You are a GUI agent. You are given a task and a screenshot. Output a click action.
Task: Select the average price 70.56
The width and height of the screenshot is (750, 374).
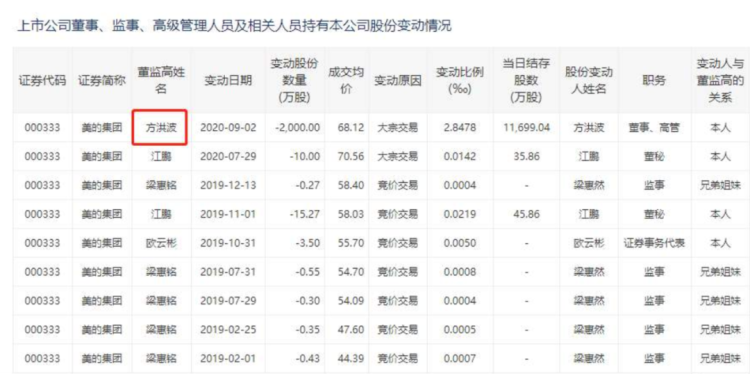(350, 156)
